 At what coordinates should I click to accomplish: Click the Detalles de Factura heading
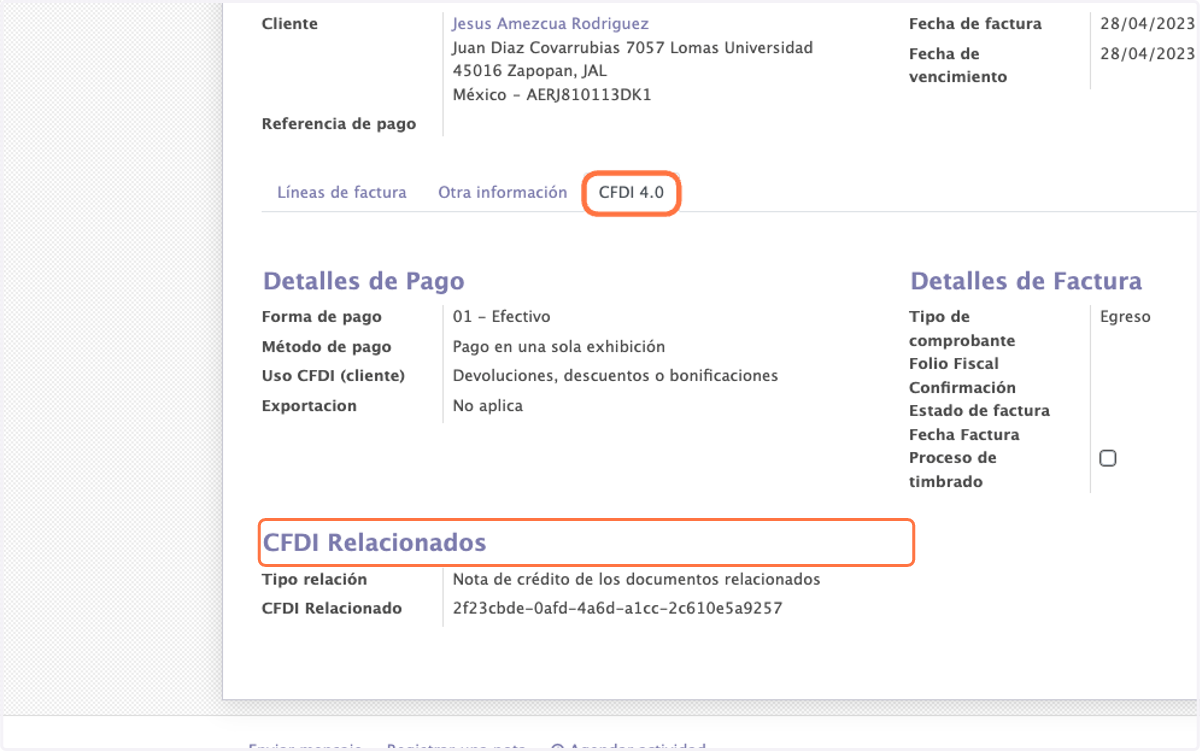[1026, 281]
